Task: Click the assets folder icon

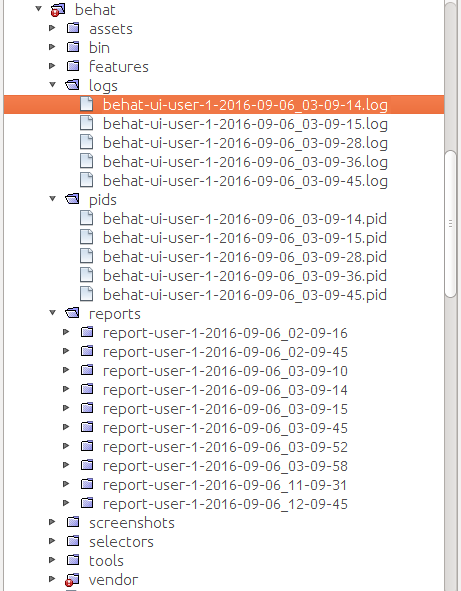Action: (73, 28)
